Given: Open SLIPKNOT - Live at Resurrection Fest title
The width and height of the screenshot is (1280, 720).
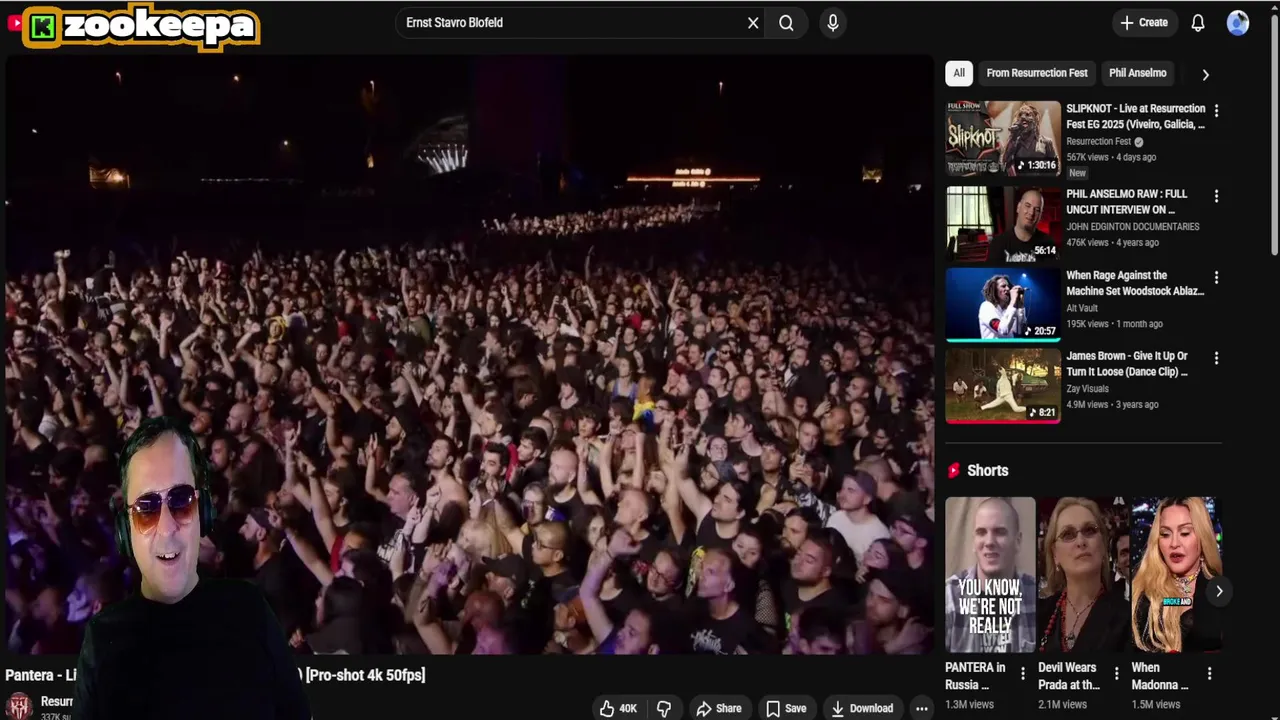Looking at the screenshot, I should [x=1135, y=116].
